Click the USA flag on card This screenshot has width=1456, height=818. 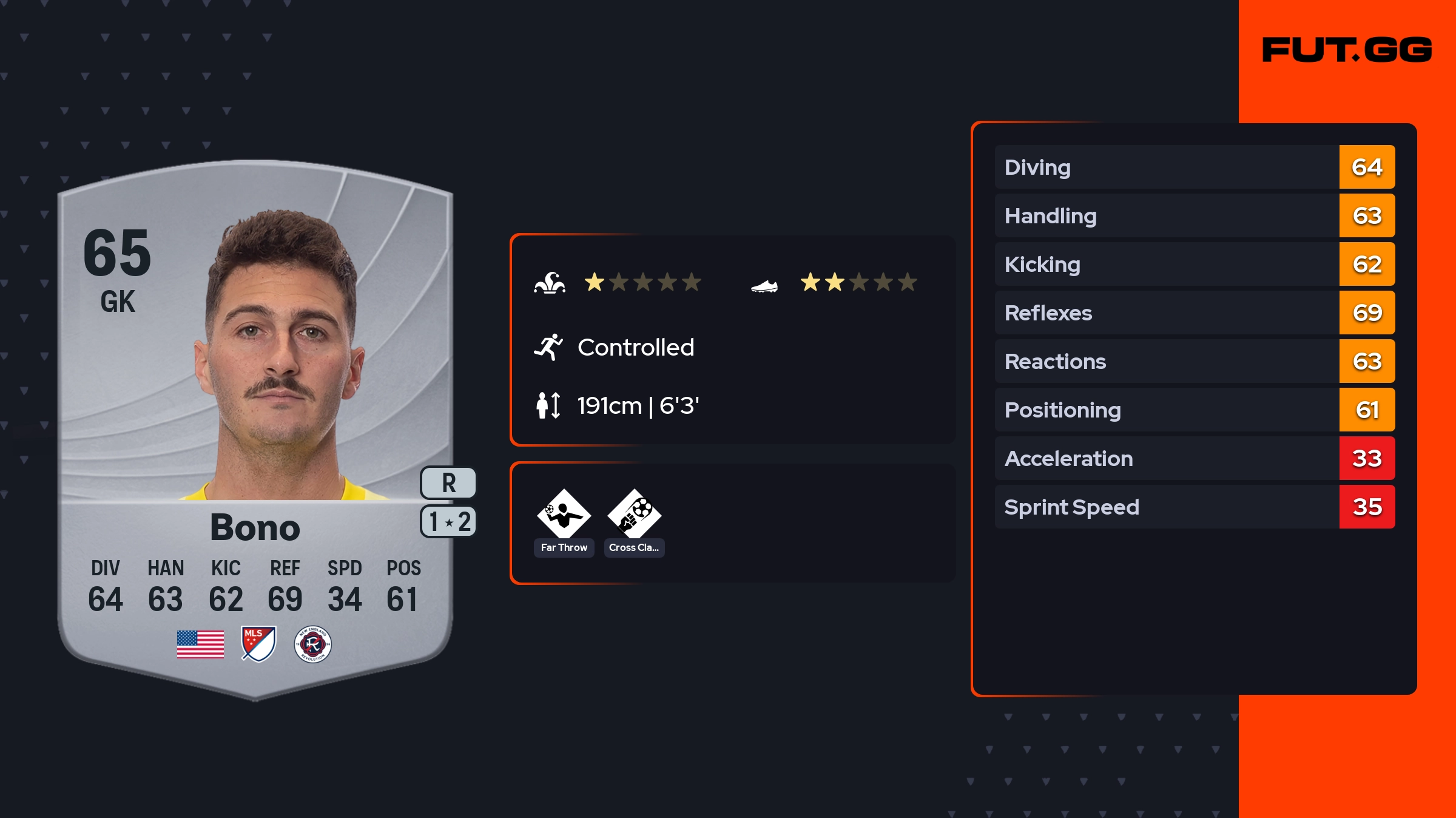200,644
